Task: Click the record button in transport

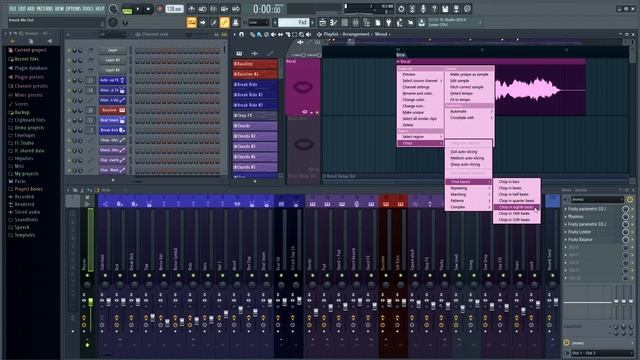Action: (x=160, y=9)
